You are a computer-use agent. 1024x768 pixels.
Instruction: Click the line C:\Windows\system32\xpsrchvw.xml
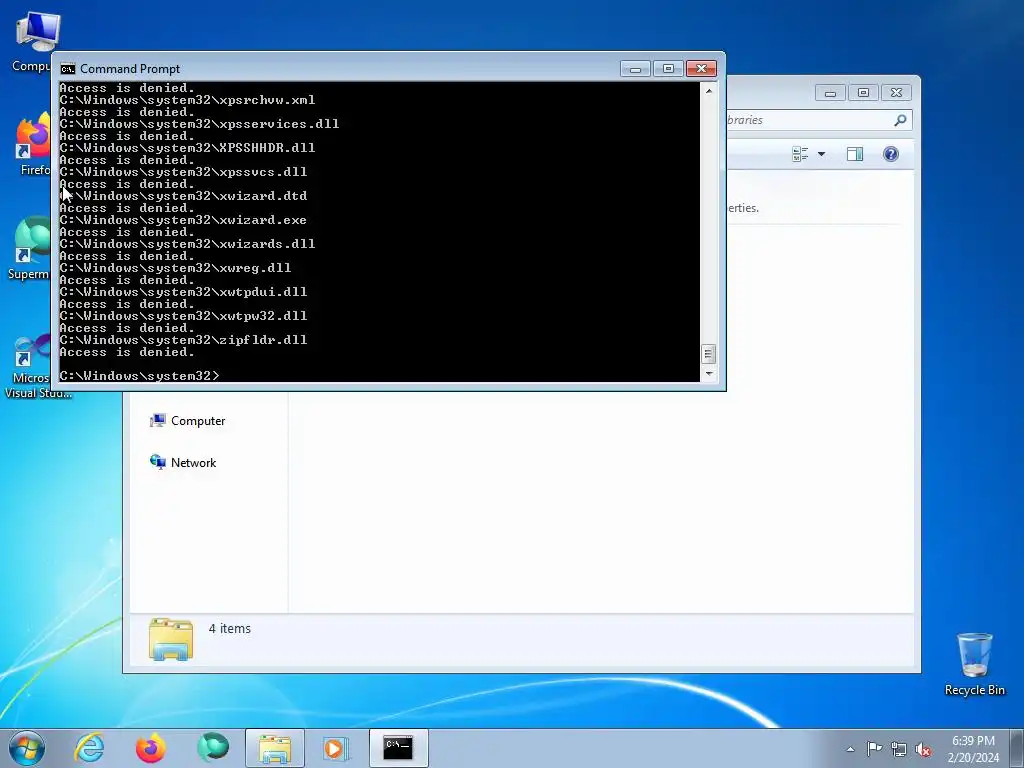[x=187, y=100]
